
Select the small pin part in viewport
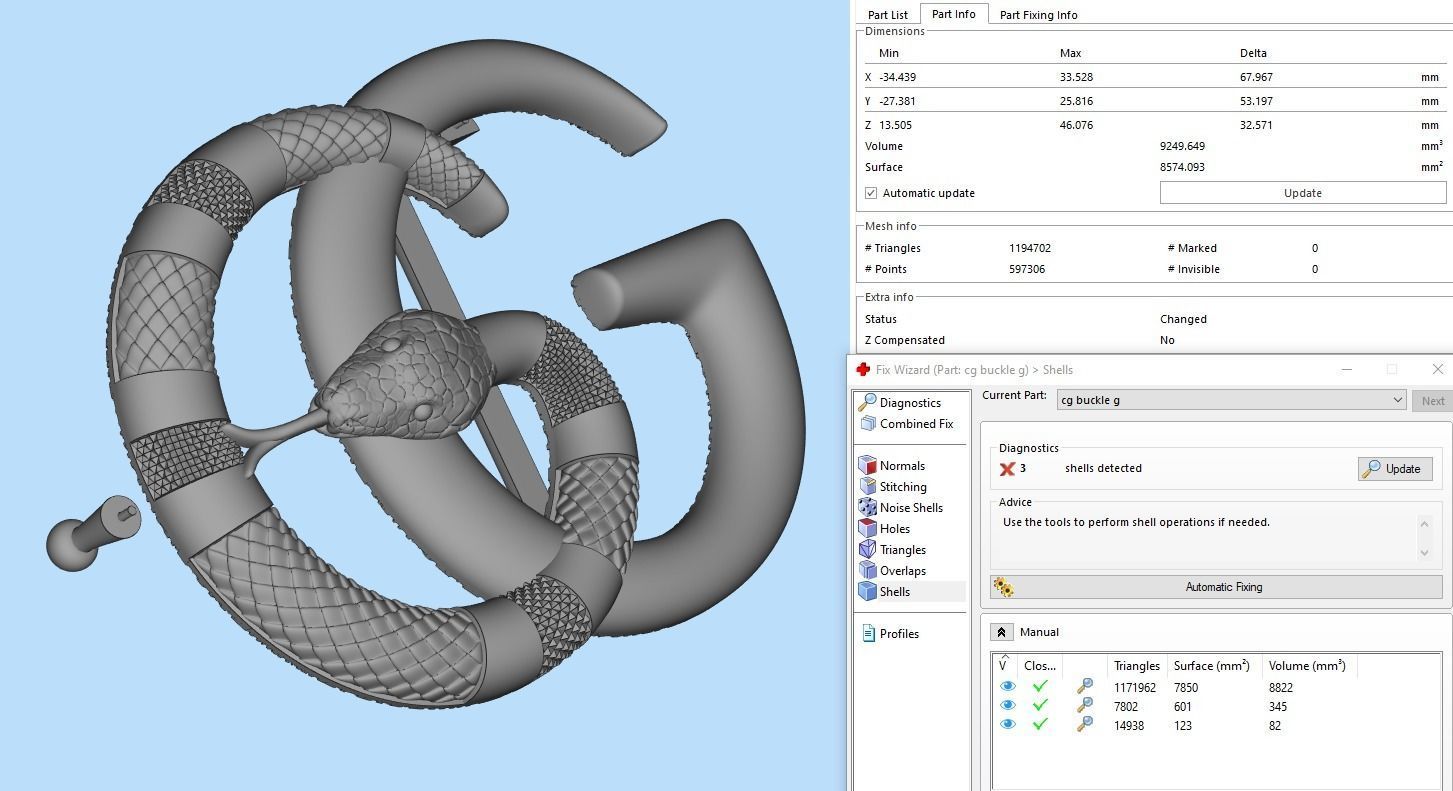click(x=93, y=532)
